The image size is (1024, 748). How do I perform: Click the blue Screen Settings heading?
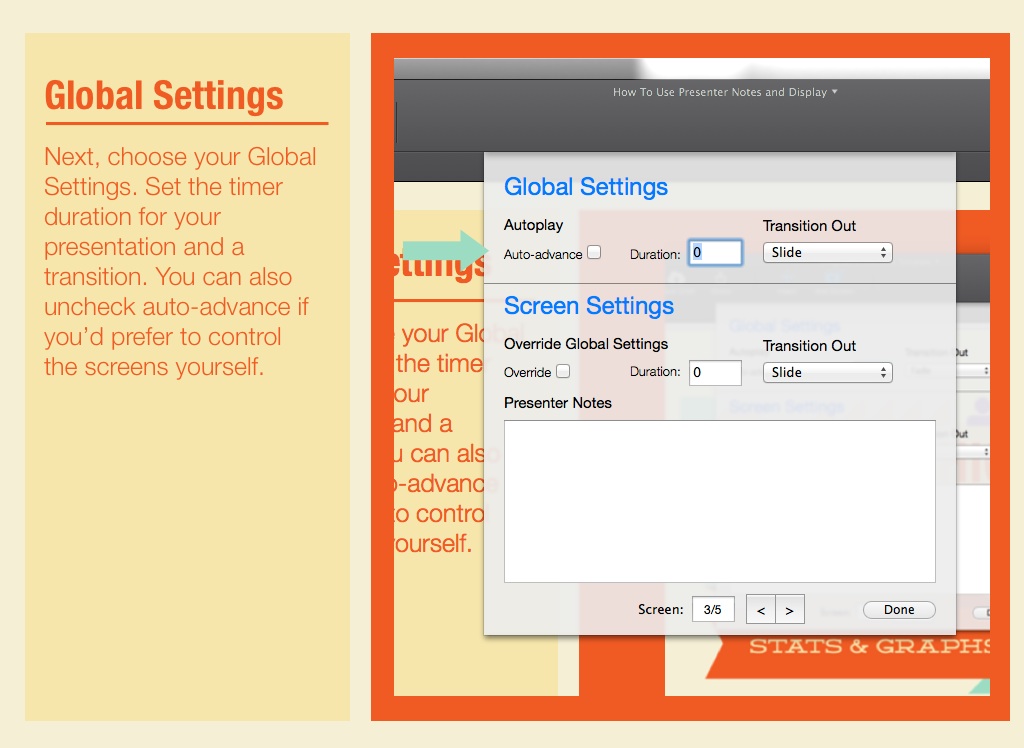(589, 306)
